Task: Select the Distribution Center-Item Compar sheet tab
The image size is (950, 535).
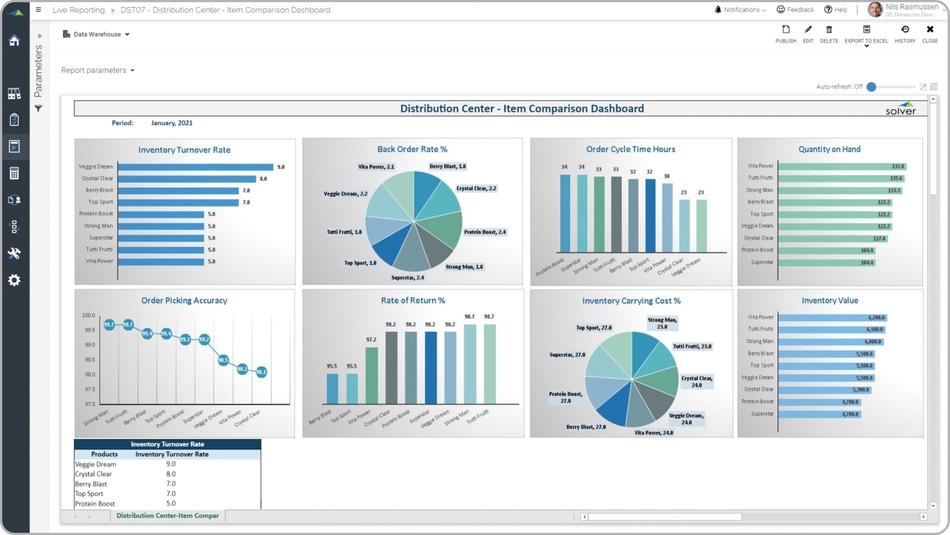Action: point(167,516)
